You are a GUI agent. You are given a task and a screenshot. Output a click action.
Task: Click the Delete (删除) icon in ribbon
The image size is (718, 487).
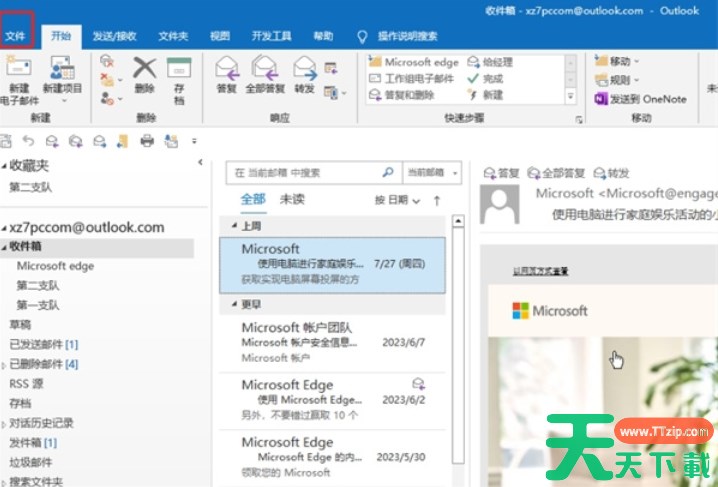pyautogui.click(x=145, y=68)
